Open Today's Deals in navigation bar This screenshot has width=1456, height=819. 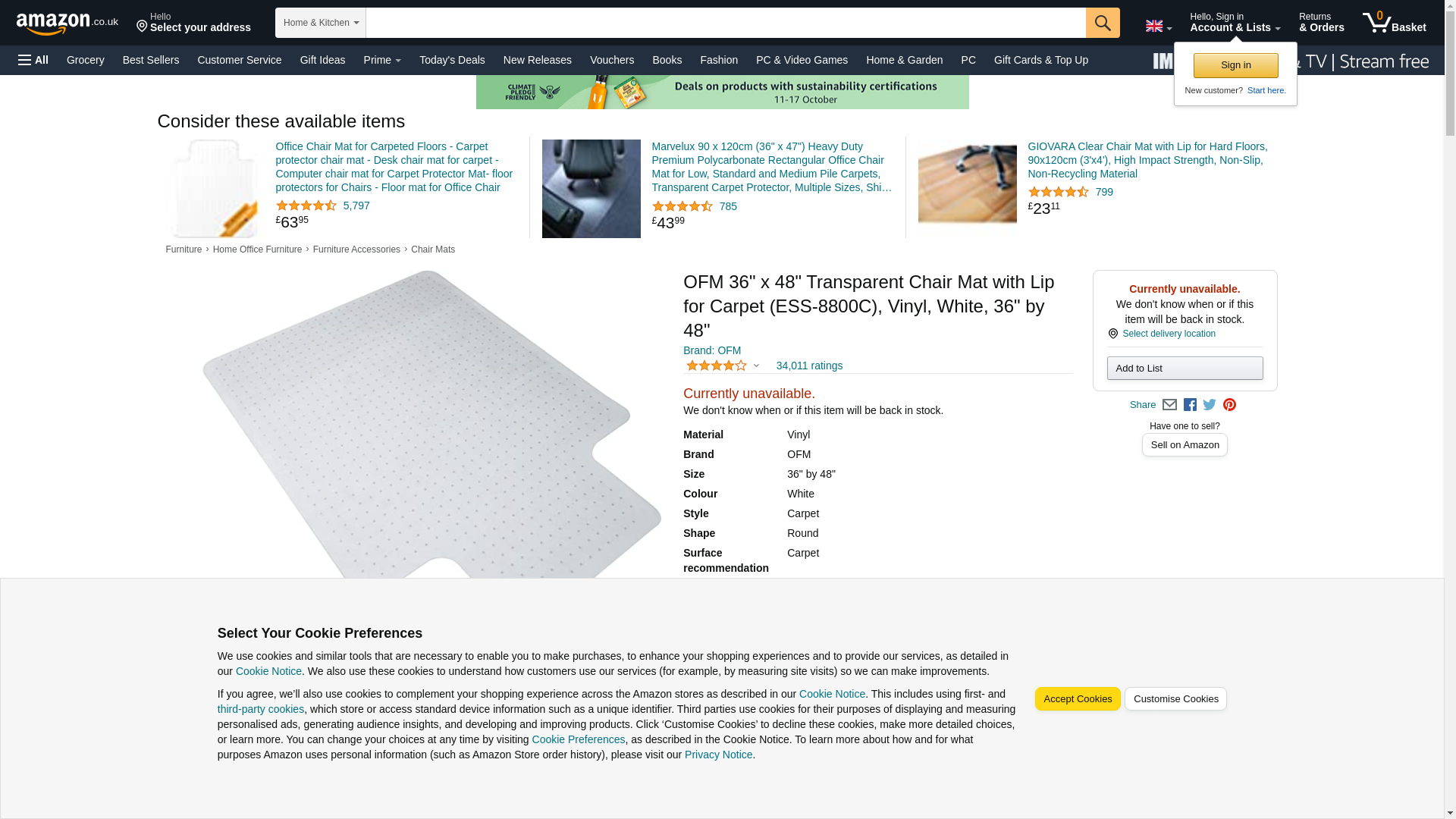point(452,60)
